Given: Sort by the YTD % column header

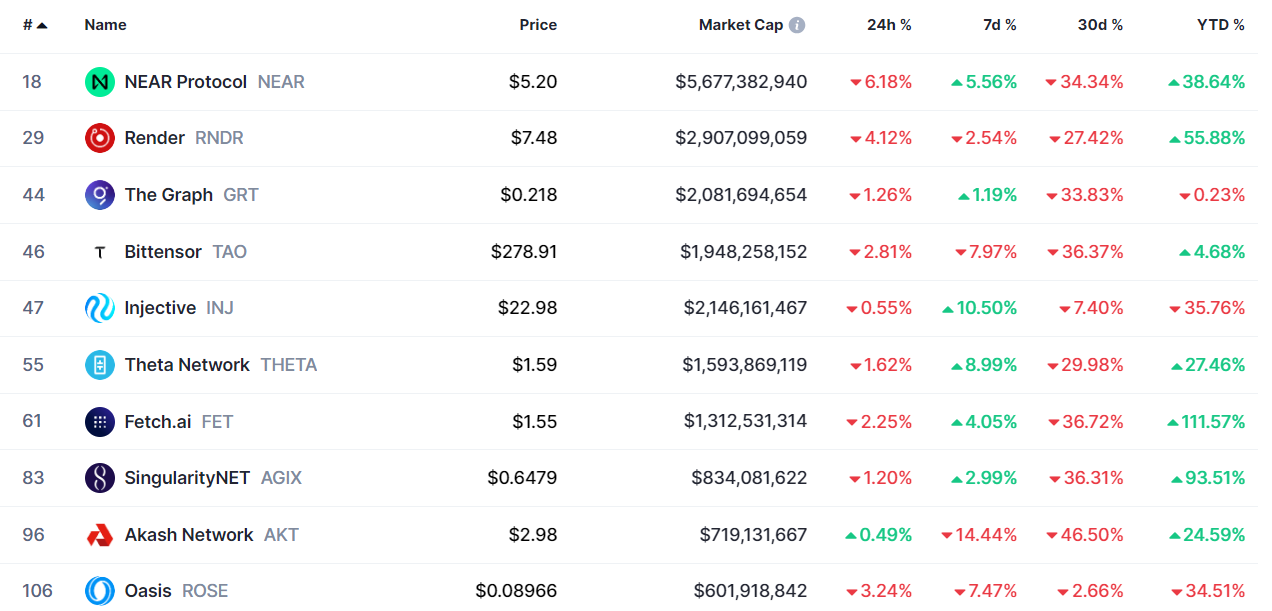Looking at the screenshot, I should (1221, 25).
